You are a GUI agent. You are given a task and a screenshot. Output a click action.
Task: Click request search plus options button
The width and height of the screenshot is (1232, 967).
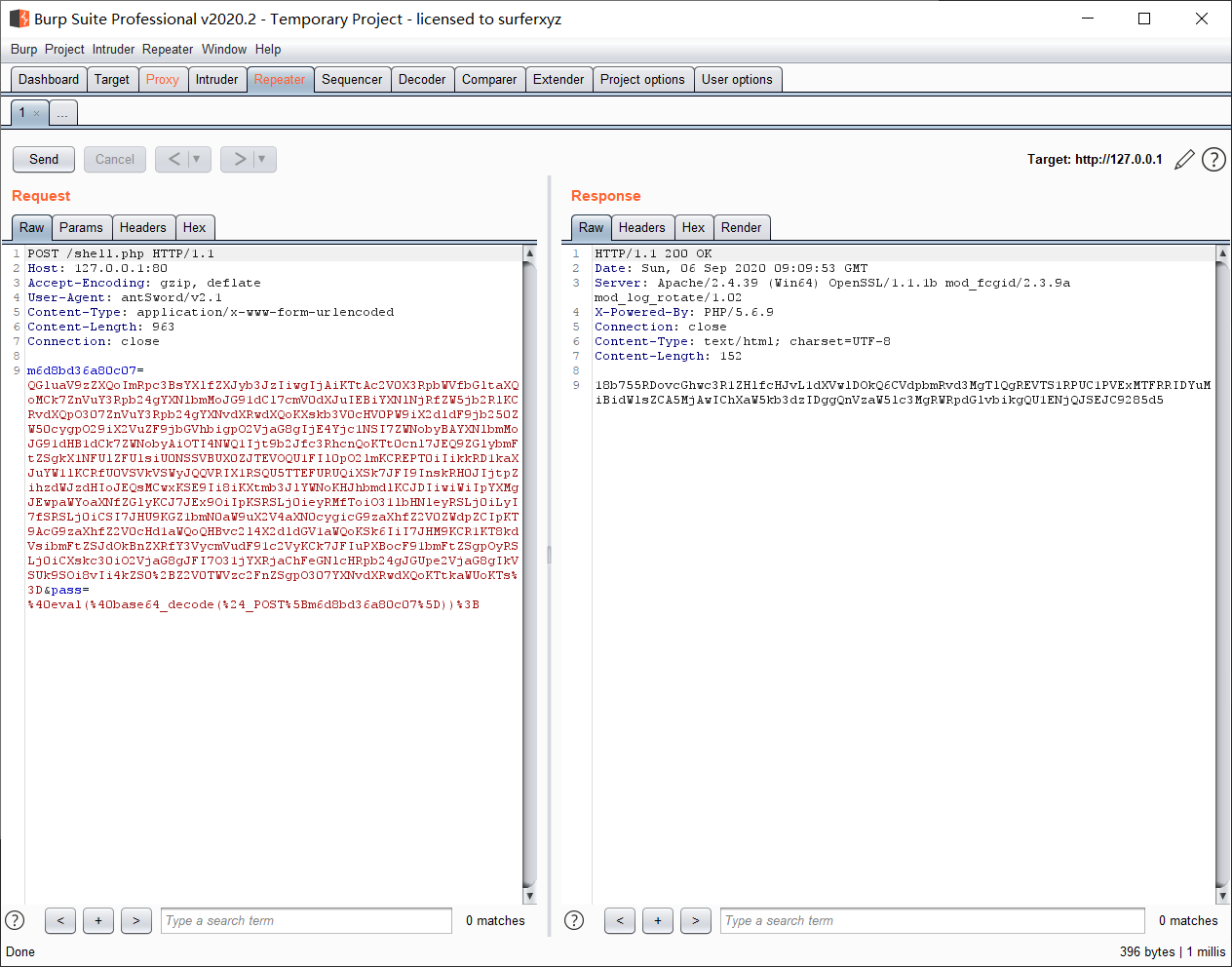[98, 920]
